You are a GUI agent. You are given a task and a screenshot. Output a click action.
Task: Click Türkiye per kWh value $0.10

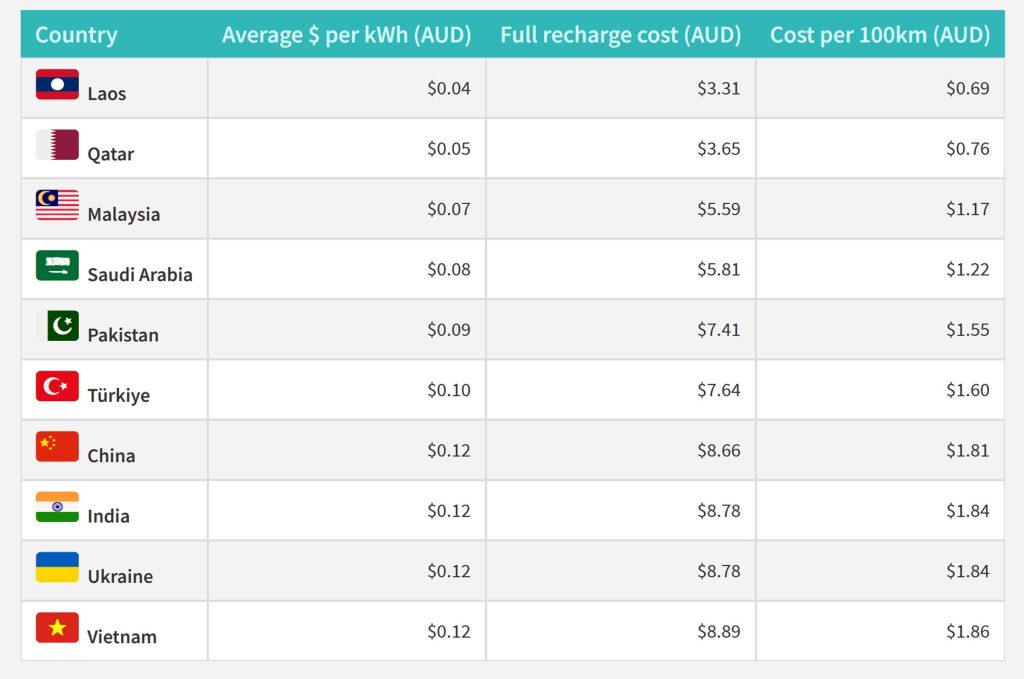click(x=449, y=390)
